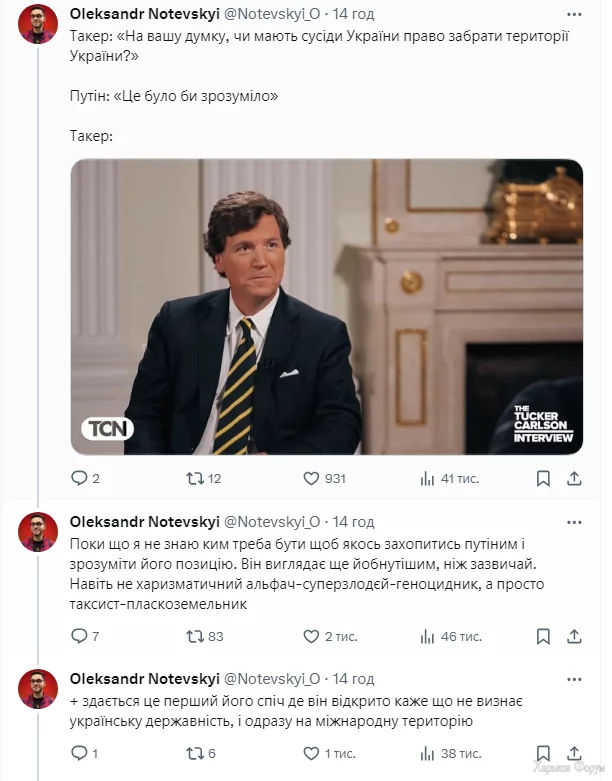Like the tweet with 2 тис. likes

click(330, 637)
